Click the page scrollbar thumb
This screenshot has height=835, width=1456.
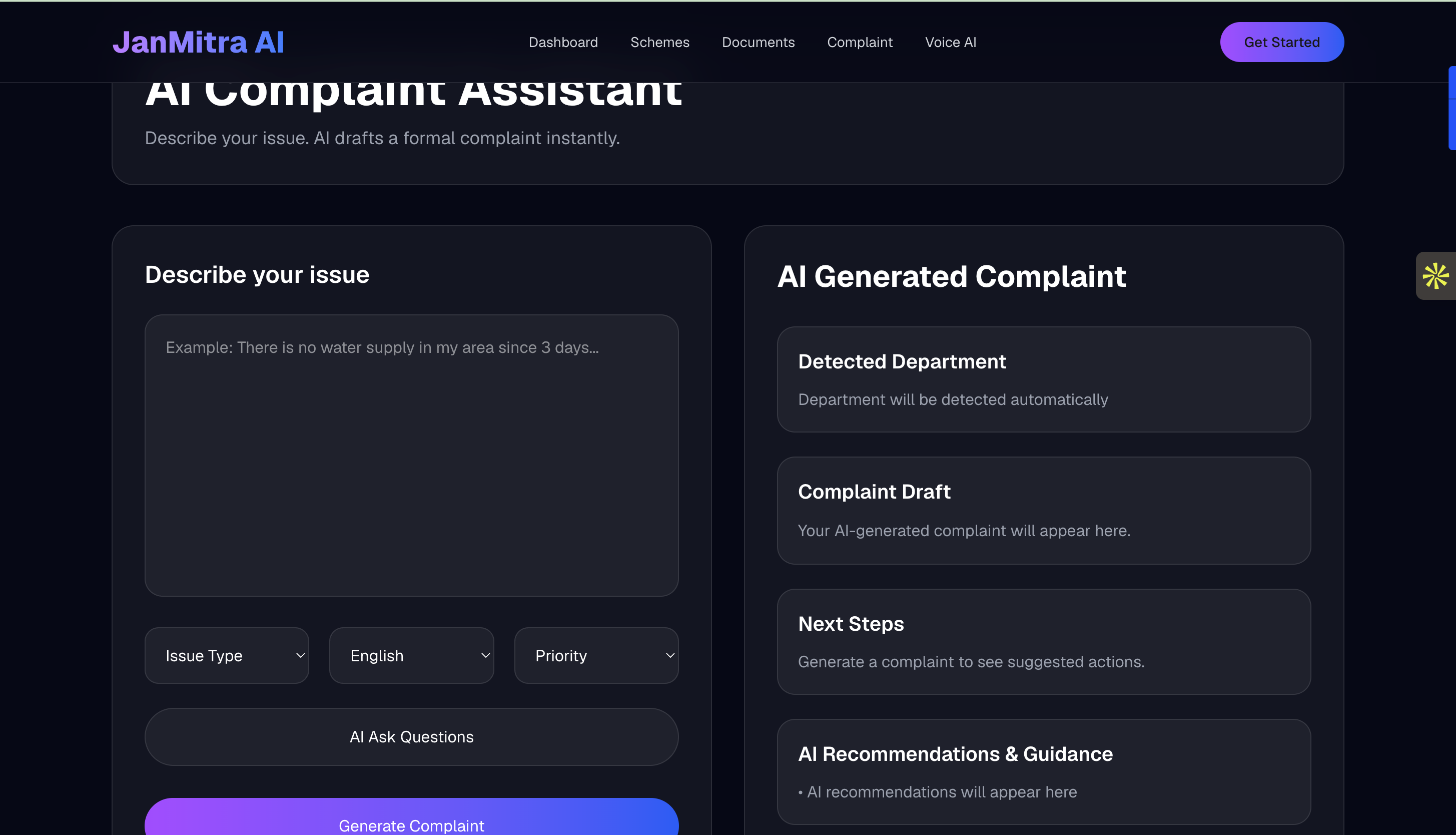1452,108
